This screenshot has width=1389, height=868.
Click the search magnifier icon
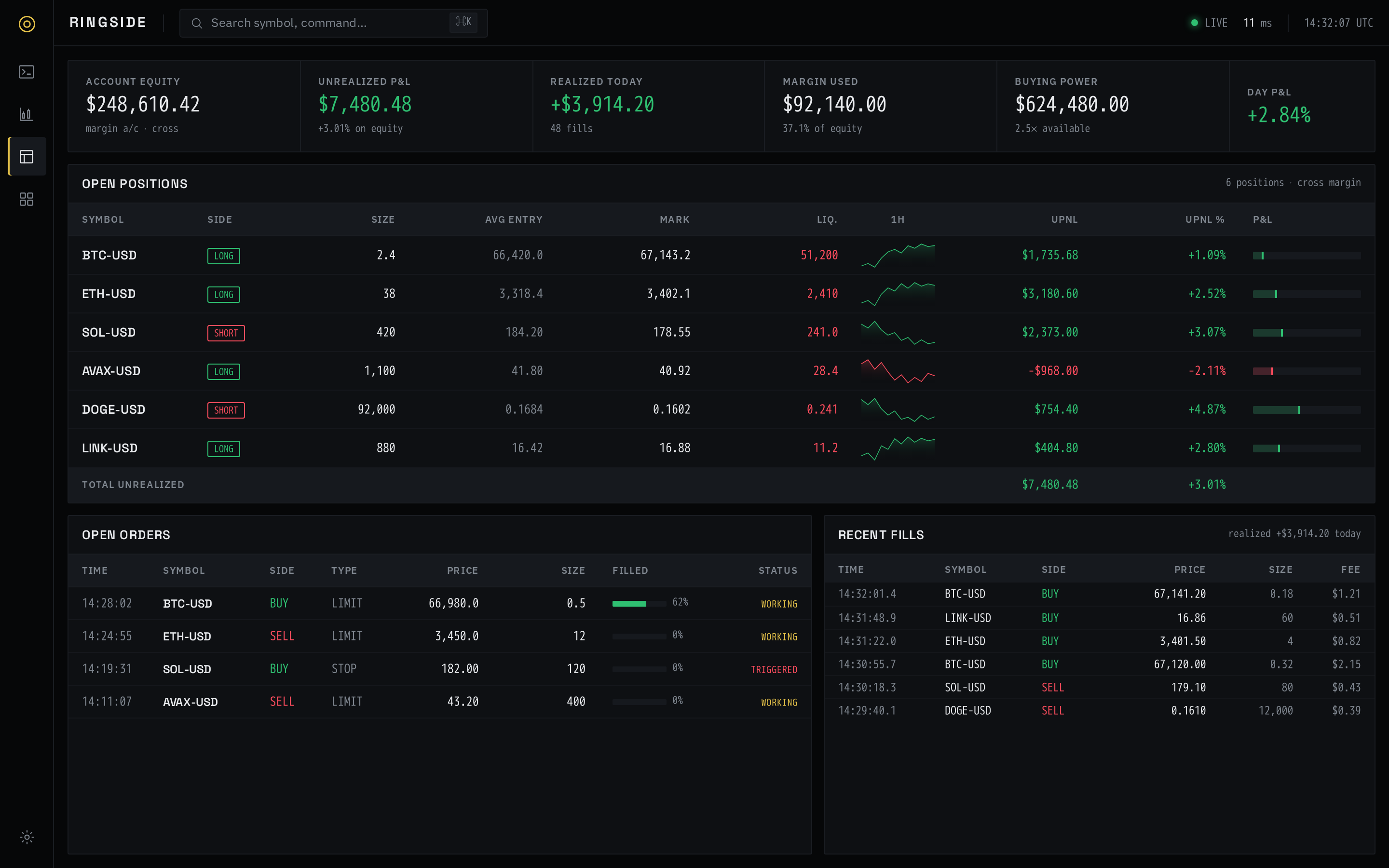click(x=197, y=23)
